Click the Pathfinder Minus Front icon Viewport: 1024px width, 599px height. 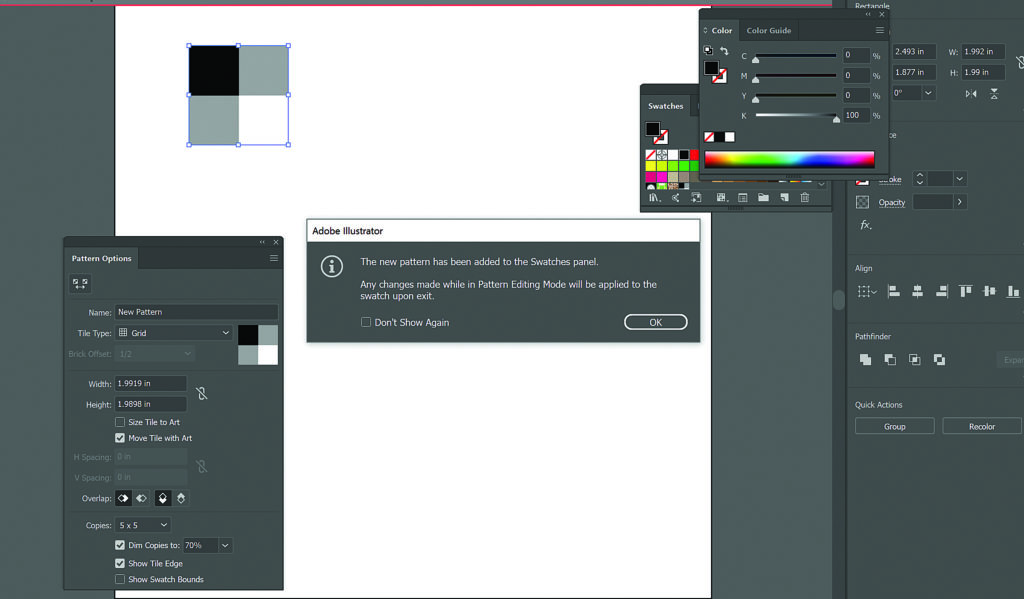coord(890,359)
